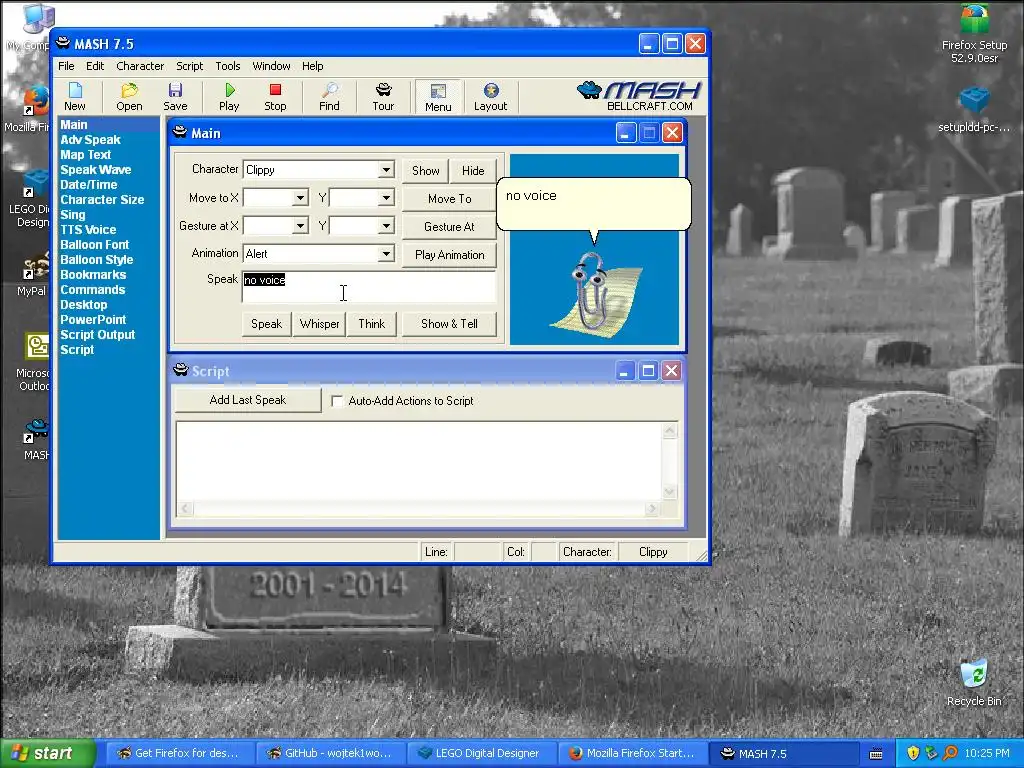Click the Speak button

pyautogui.click(x=266, y=324)
